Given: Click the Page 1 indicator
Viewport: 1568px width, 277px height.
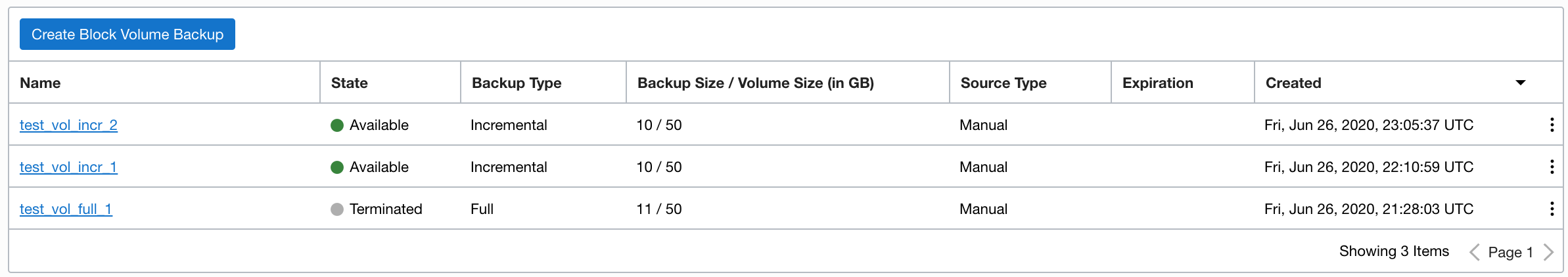Looking at the screenshot, I should point(1510,252).
